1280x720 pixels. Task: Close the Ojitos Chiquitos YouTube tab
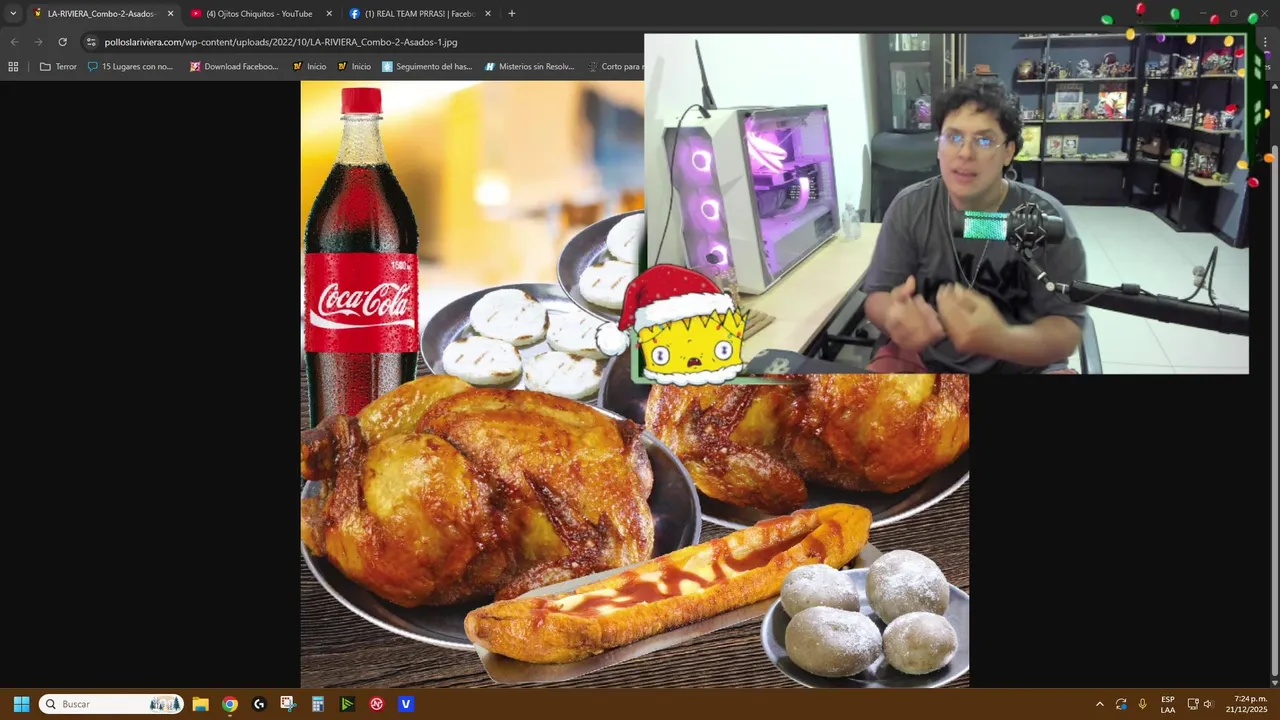point(329,14)
